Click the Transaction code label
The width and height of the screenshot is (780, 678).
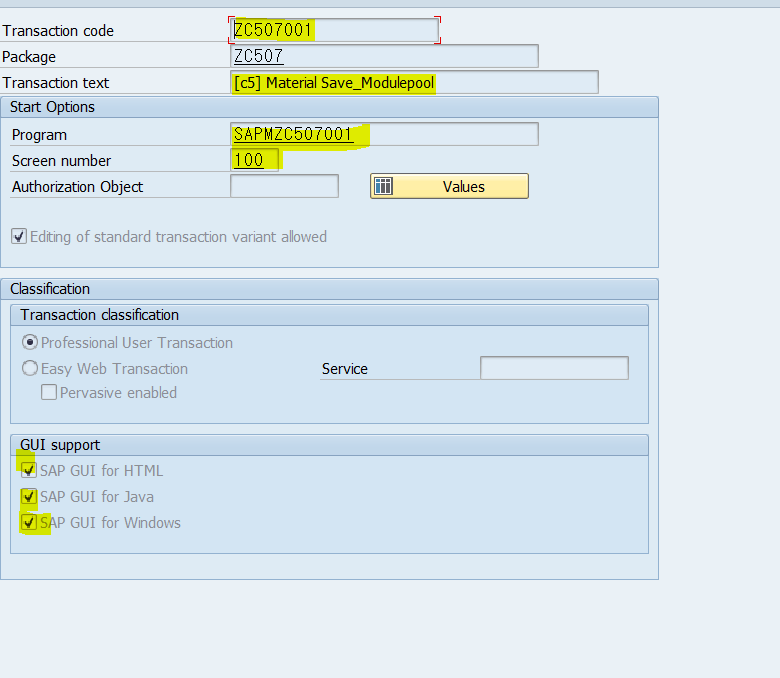pos(58,31)
